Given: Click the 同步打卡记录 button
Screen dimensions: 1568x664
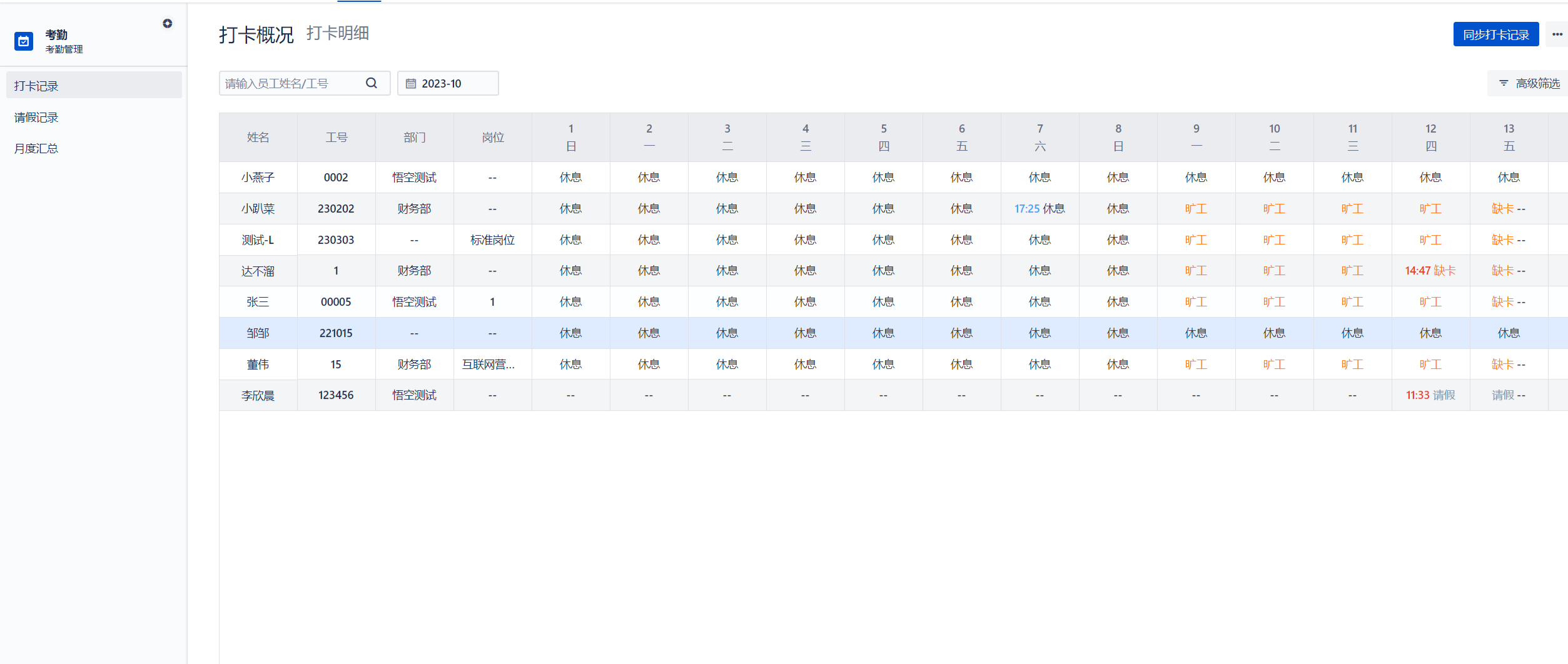Looking at the screenshot, I should click(x=1495, y=34).
